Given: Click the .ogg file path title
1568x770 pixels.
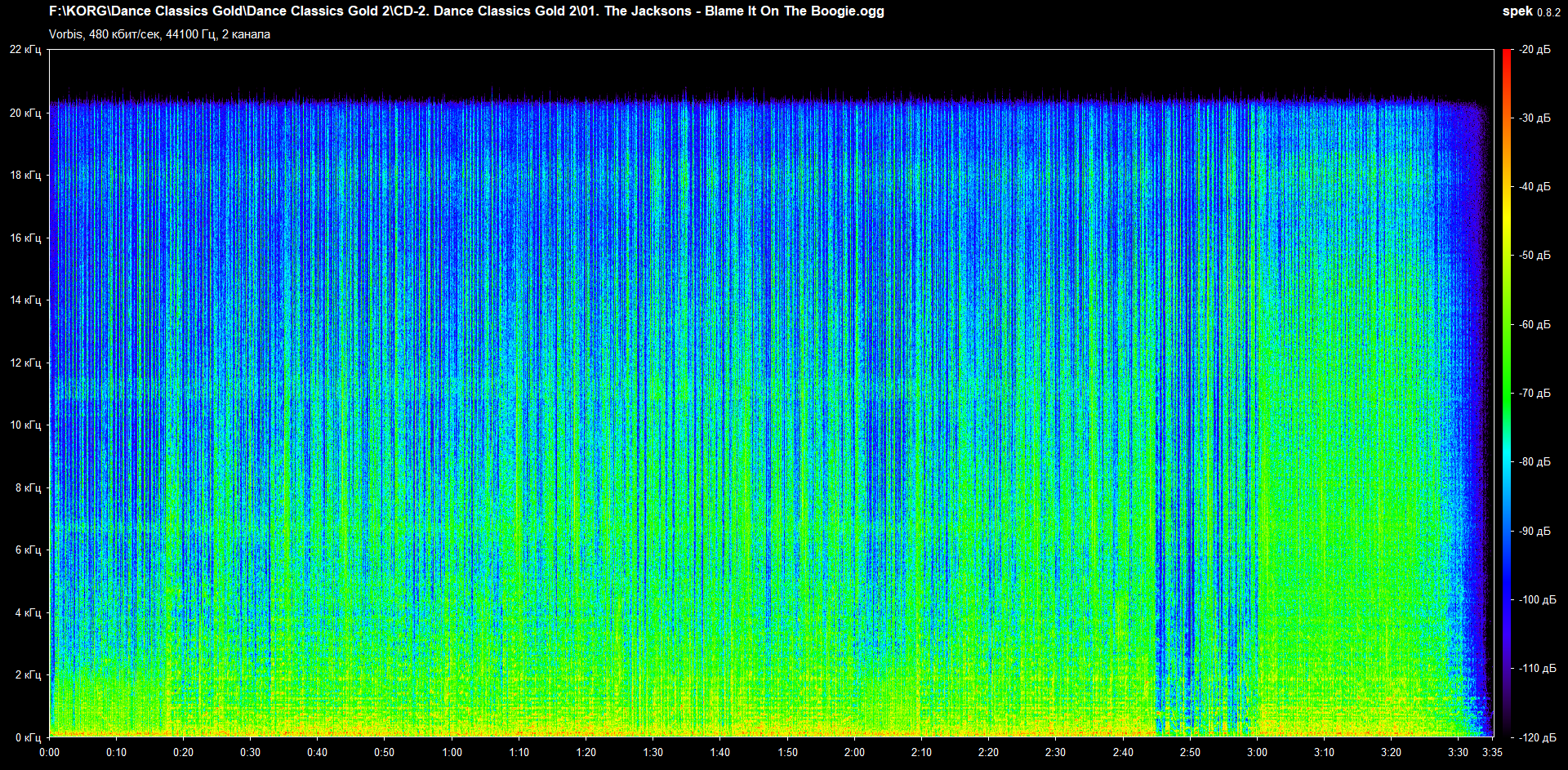Looking at the screenshot, I should tap(466, 11).
